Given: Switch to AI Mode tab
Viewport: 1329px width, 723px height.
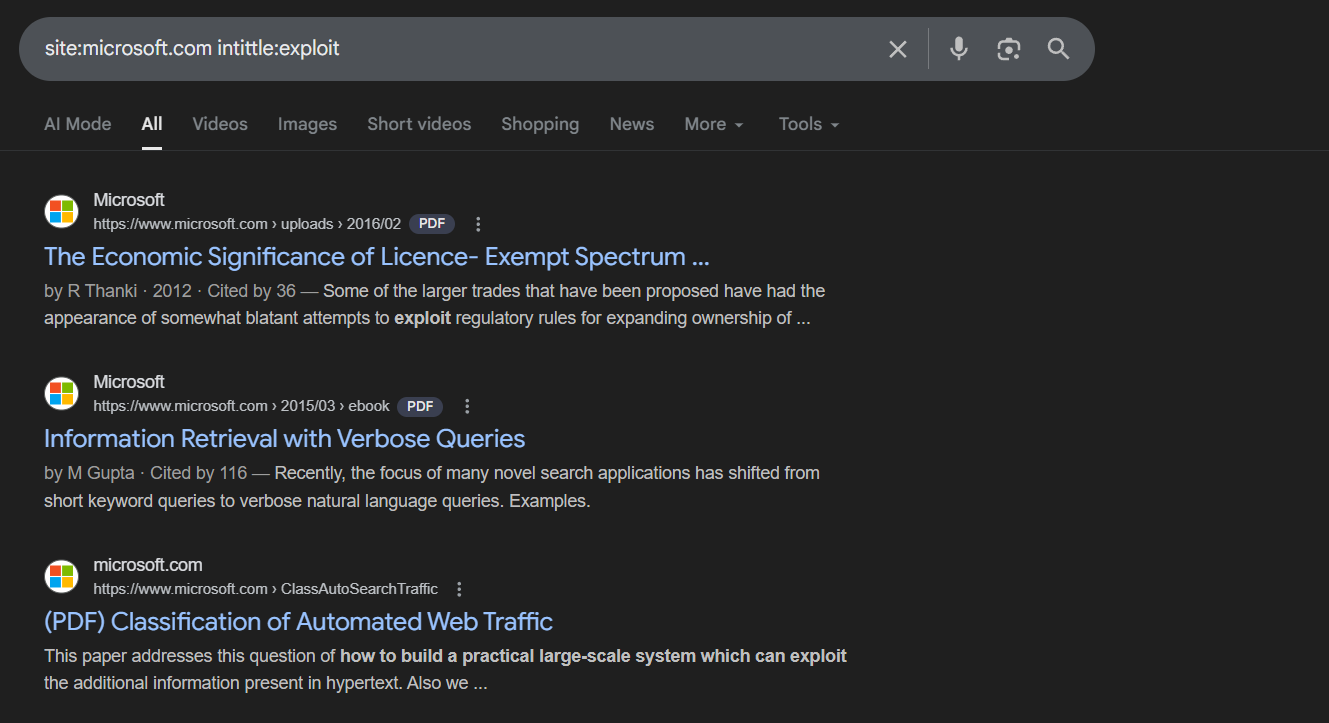Looking at the screenshot, I should click(78, 124).
